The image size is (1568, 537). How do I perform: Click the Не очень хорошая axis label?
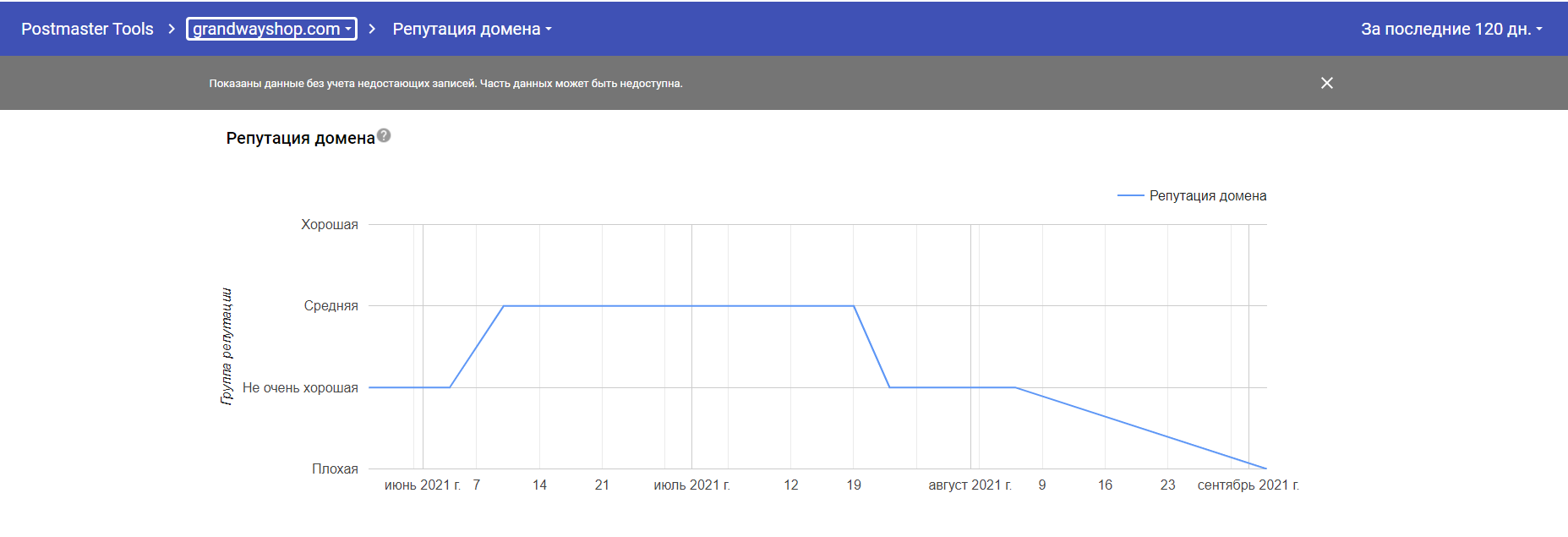300,387
